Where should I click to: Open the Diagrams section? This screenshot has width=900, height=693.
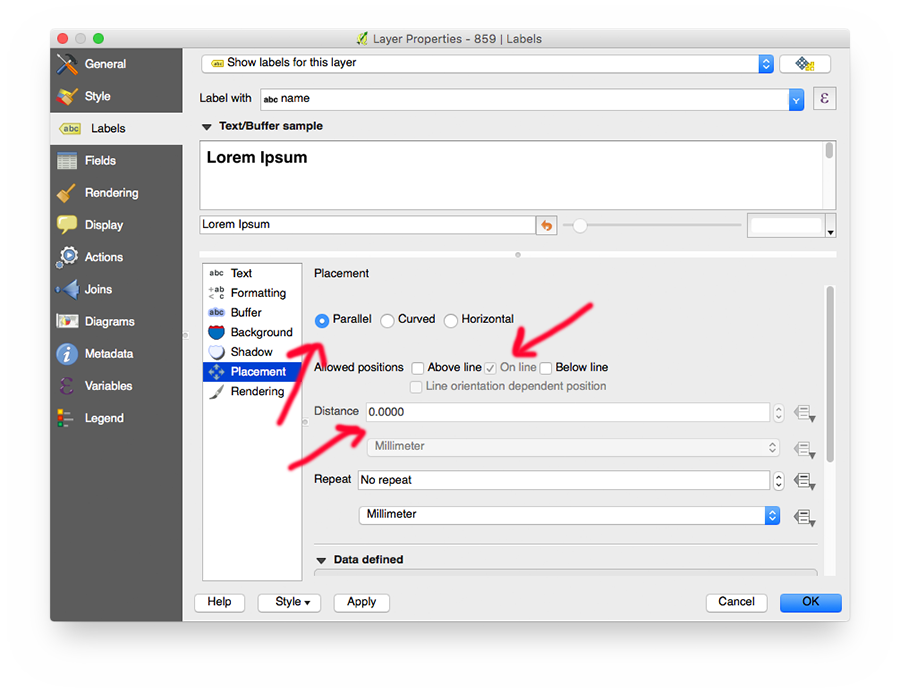point(116,321)
